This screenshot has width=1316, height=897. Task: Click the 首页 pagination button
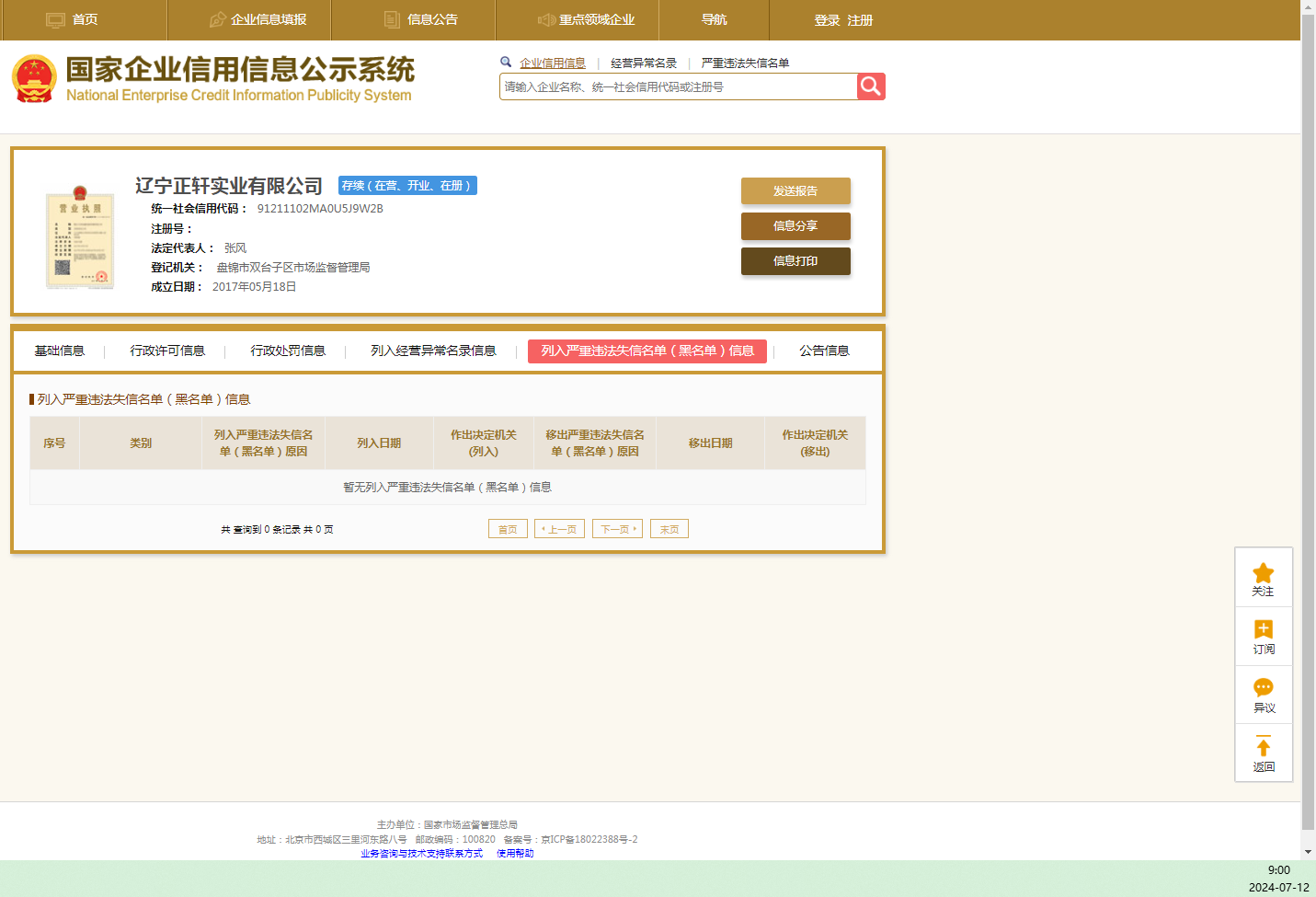pos(508,529)
